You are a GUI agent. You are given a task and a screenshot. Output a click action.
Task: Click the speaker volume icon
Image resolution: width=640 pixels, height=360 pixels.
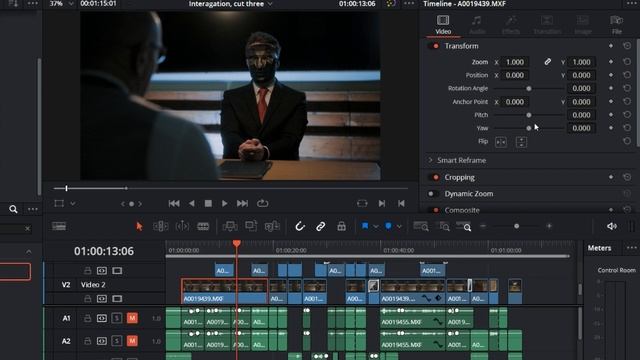tap(611, 226)
